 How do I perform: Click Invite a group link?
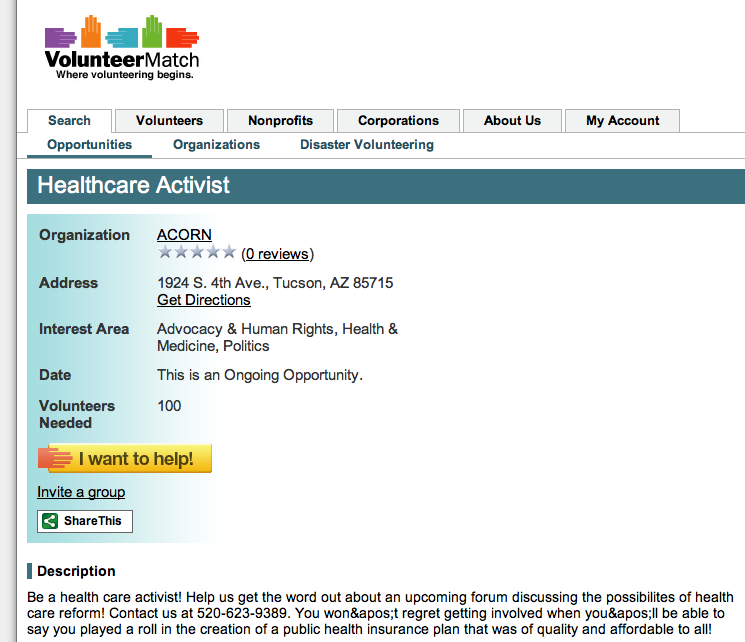click(x=81, y=492)
